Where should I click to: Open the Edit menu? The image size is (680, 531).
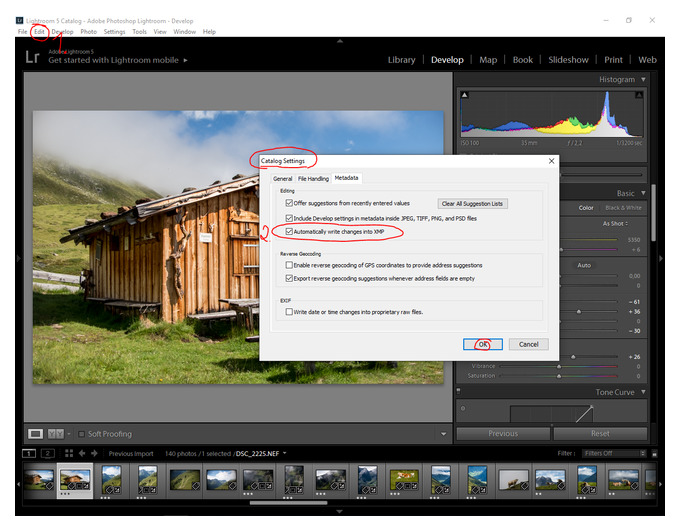click(39, 32)
